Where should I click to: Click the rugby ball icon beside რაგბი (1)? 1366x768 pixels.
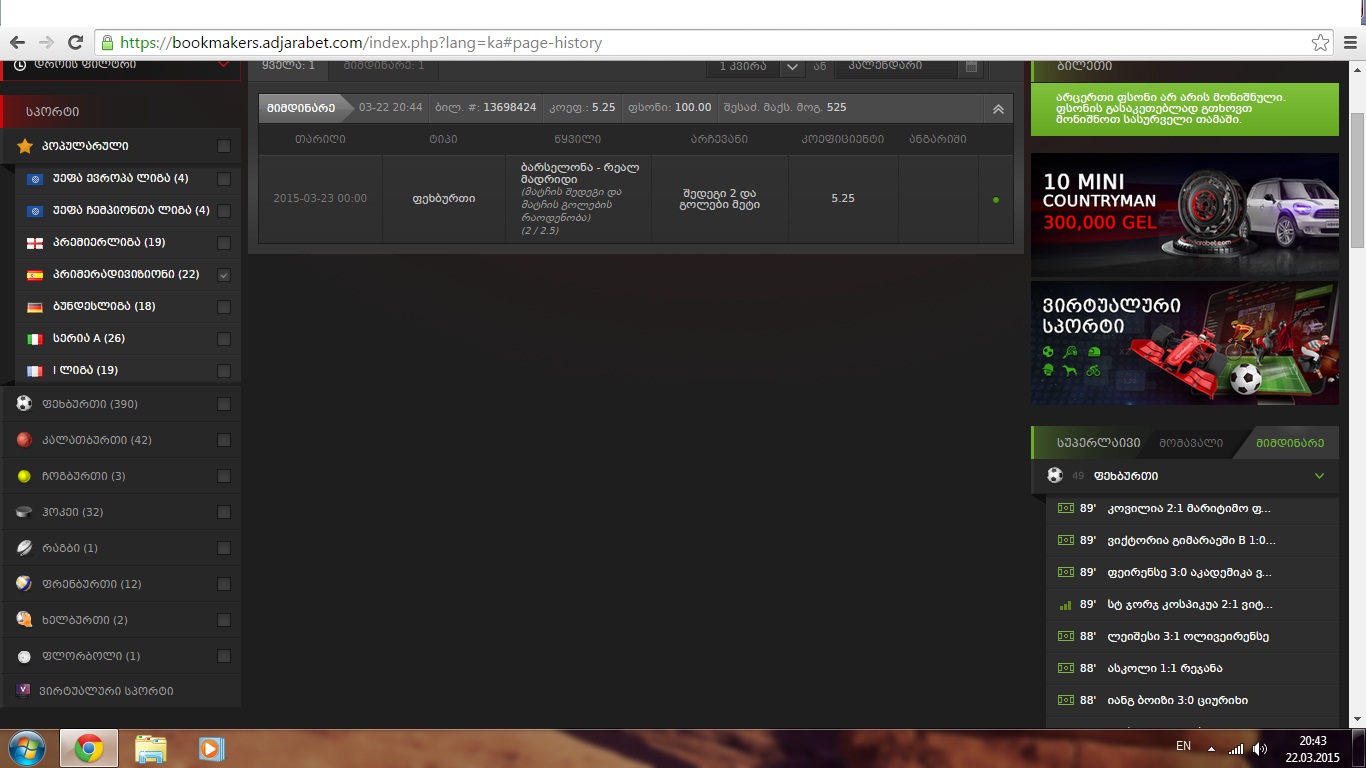pos(25,548)
